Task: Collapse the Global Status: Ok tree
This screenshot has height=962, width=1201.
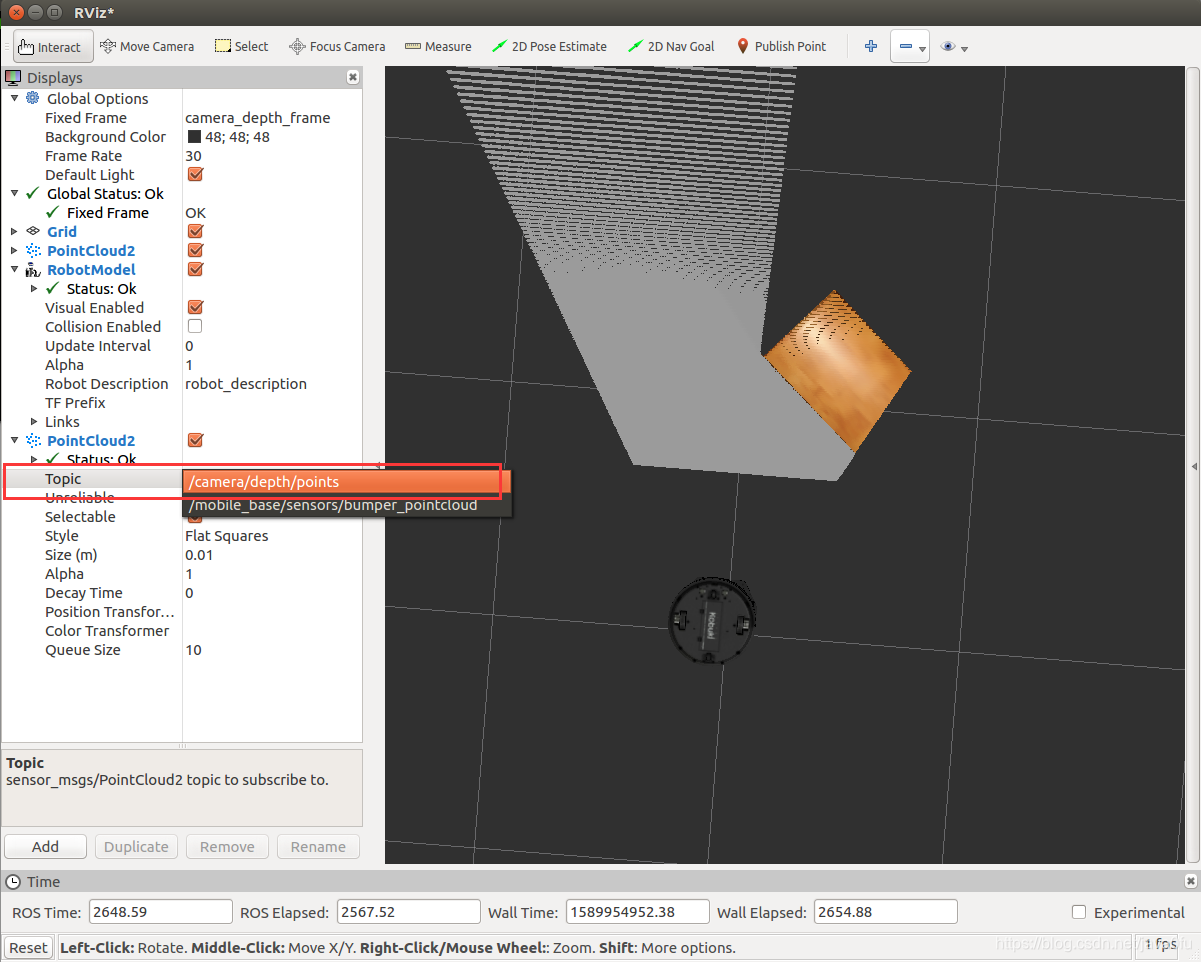Action: (14, 193)
